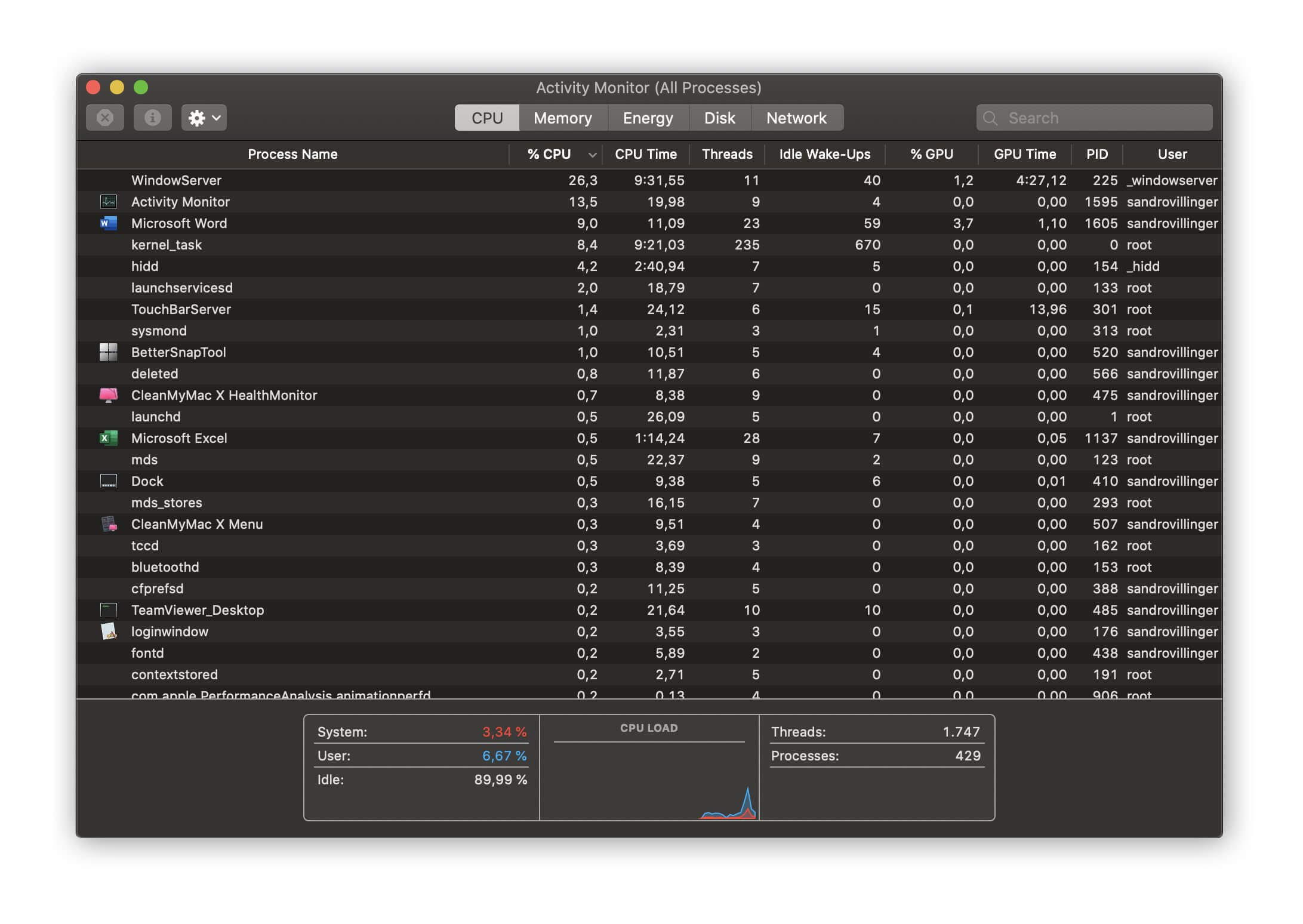Sort by GPU Time column header

tap(1025, 155)
